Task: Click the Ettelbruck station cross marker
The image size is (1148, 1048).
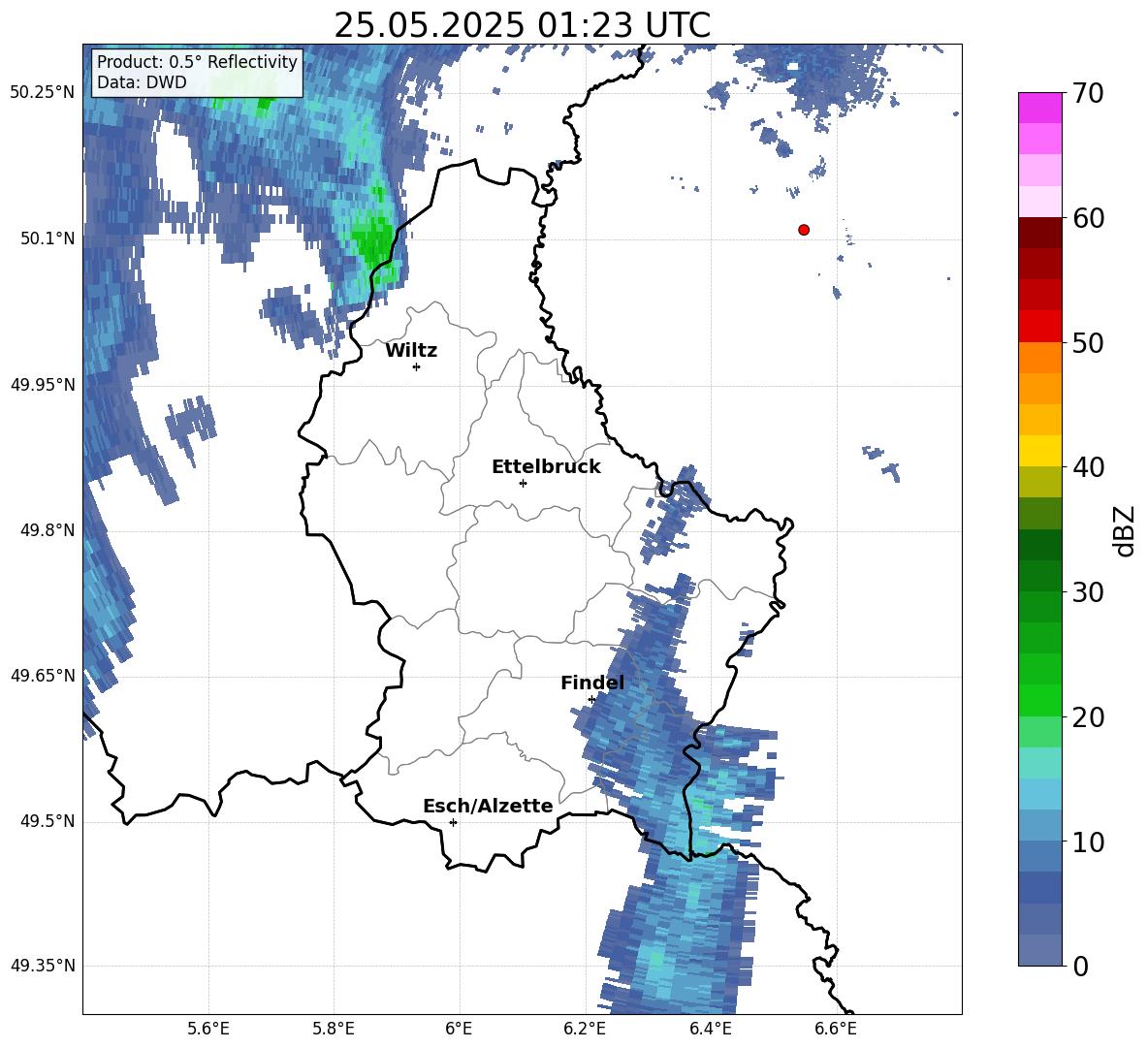Action: coord(523,483)
